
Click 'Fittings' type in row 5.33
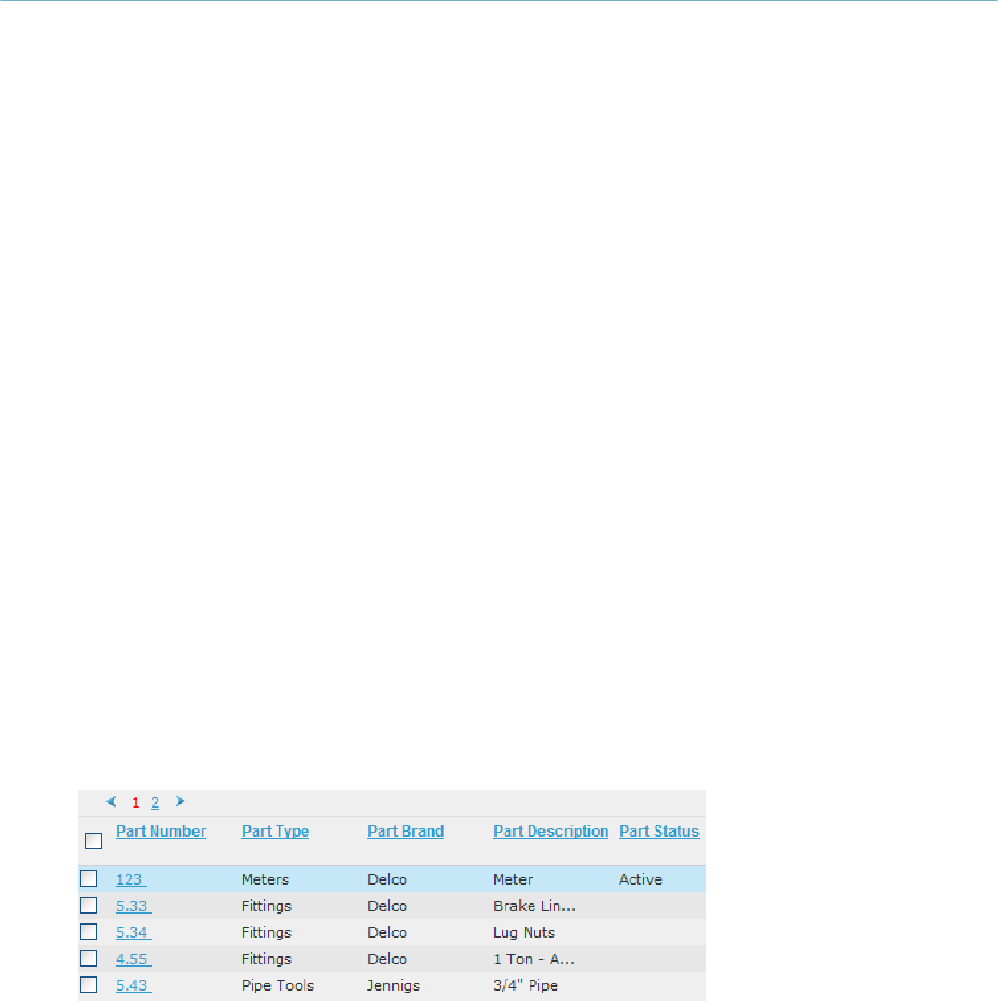(x=266, y=906)
